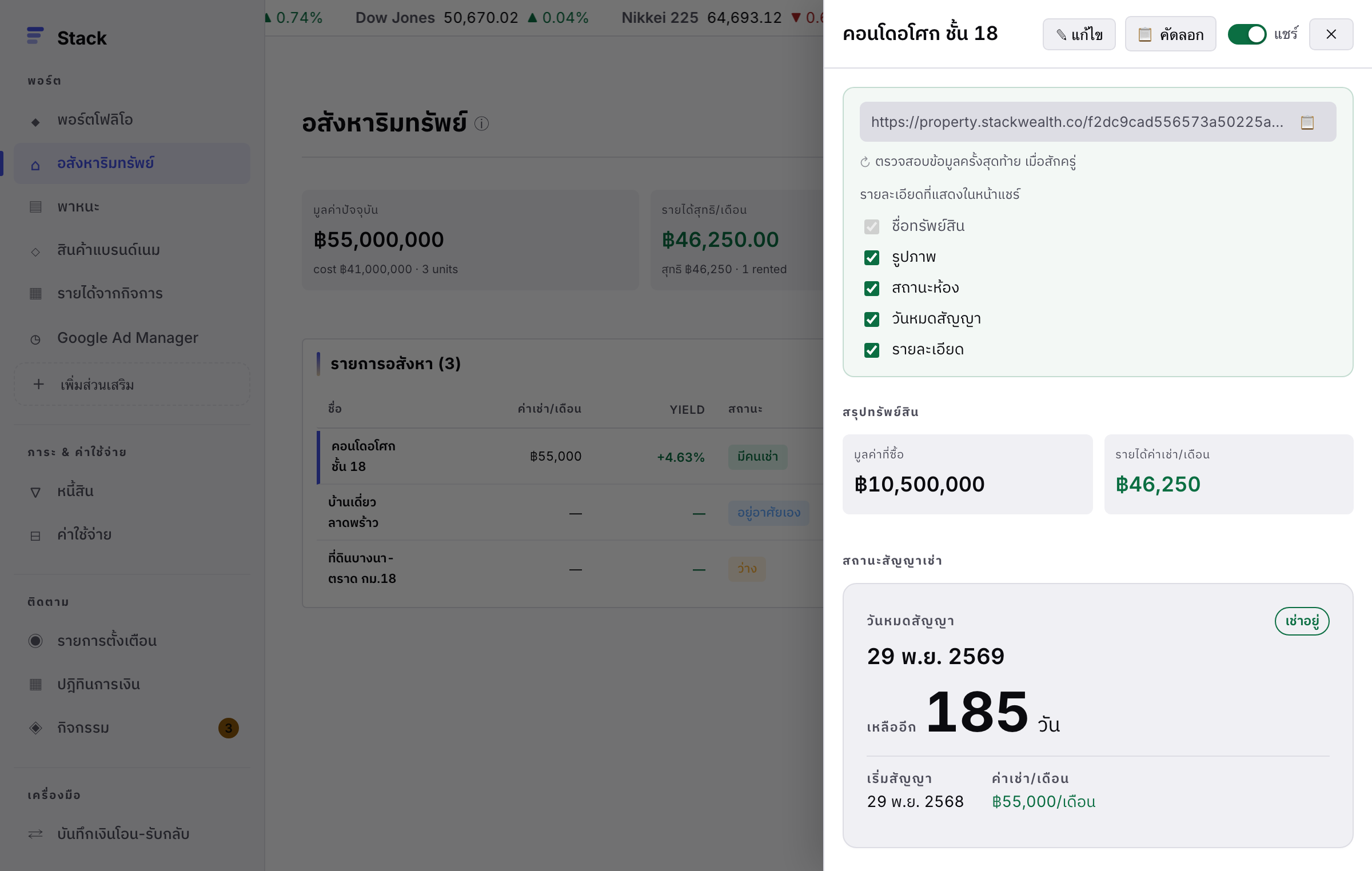Click the มูลค่าที่ซื้อ ฿10,500,000 card
This screenshot has height=871, width=1372.
click(967, 474)
